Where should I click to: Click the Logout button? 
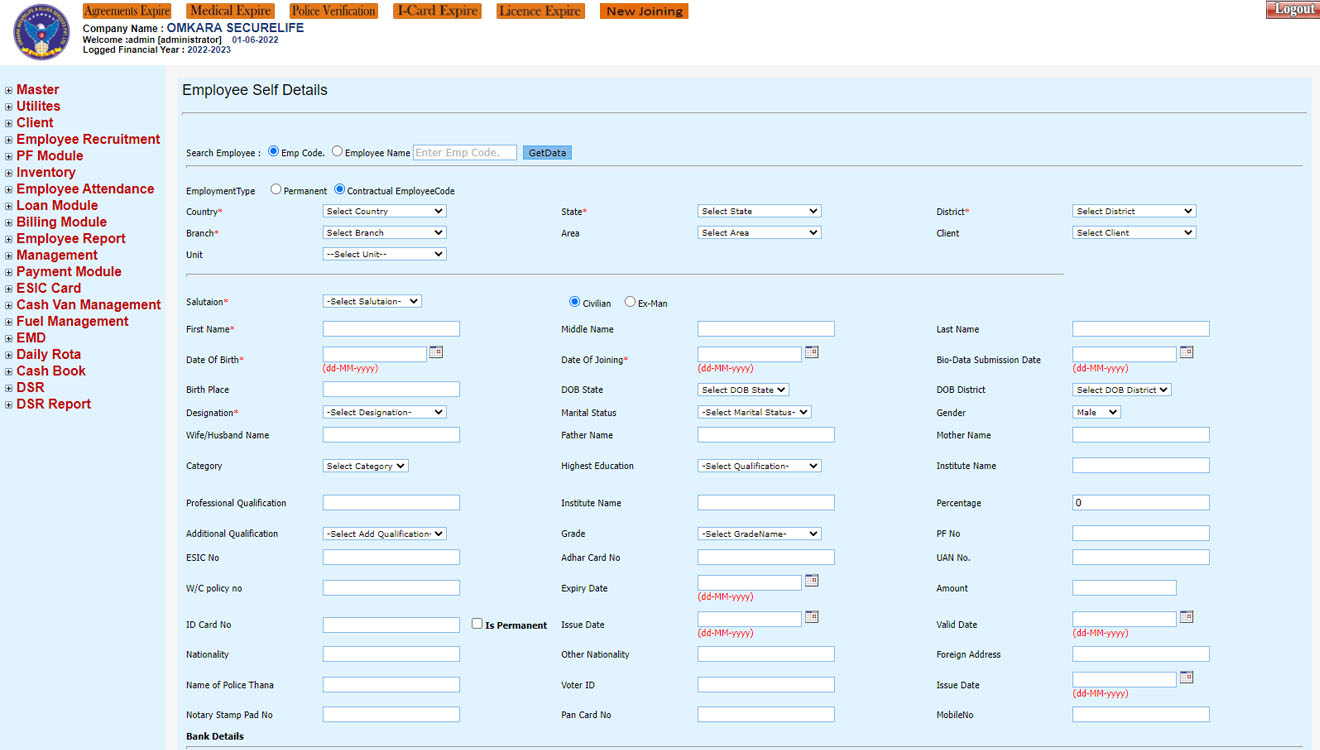(x=1293, y=9)
